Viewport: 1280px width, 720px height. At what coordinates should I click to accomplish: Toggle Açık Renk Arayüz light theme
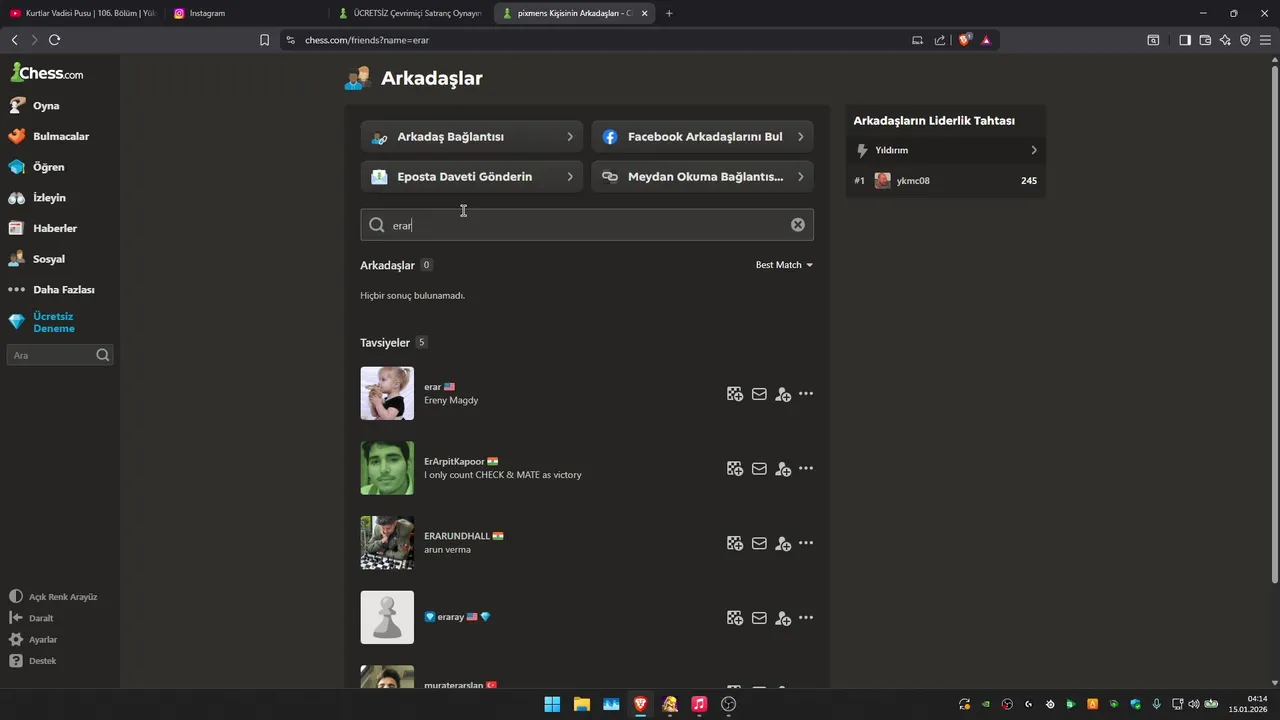pyautogui.click(x=54, y=597)
